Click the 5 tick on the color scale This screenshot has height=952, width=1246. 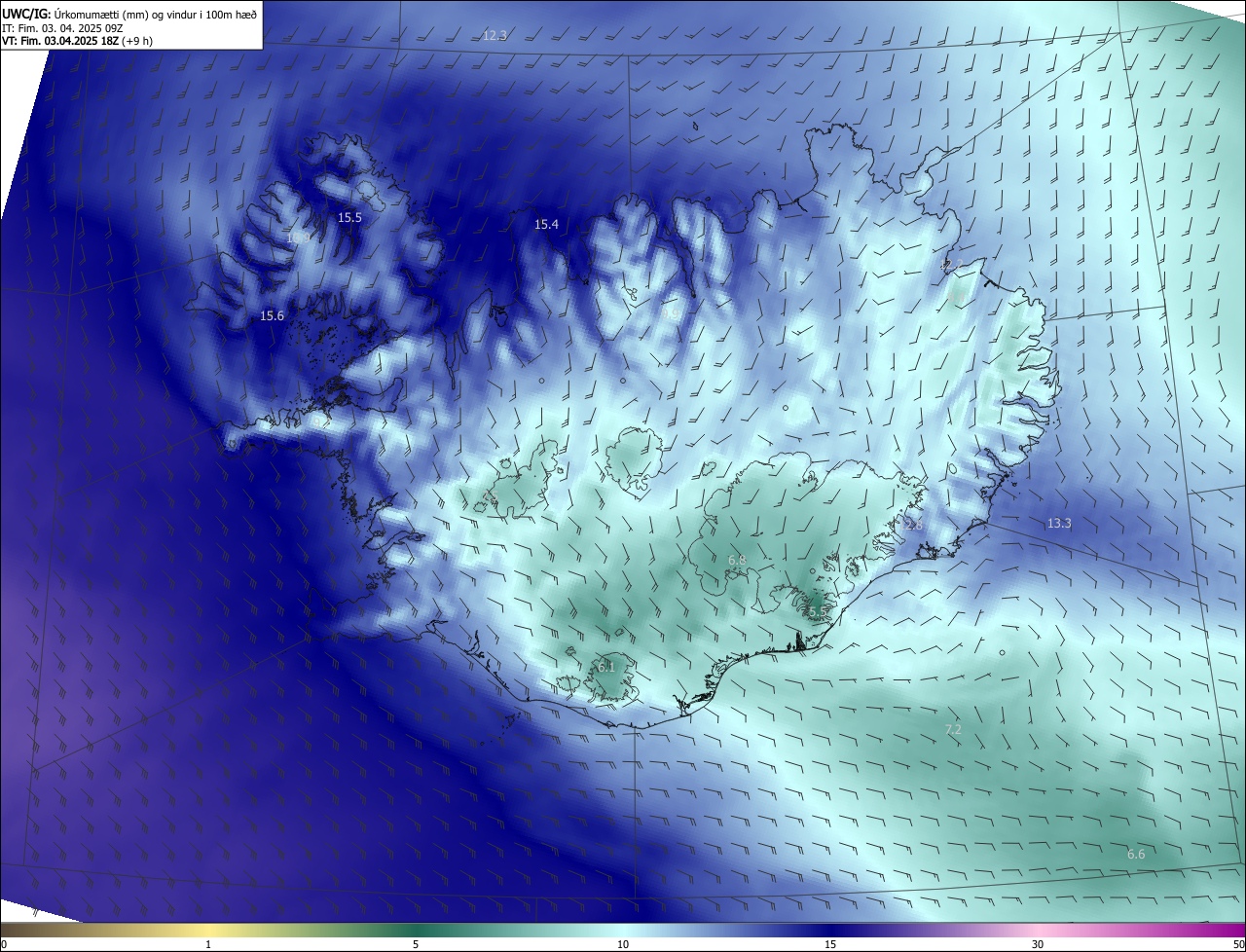pyautogui.click(x=416, y=944)
